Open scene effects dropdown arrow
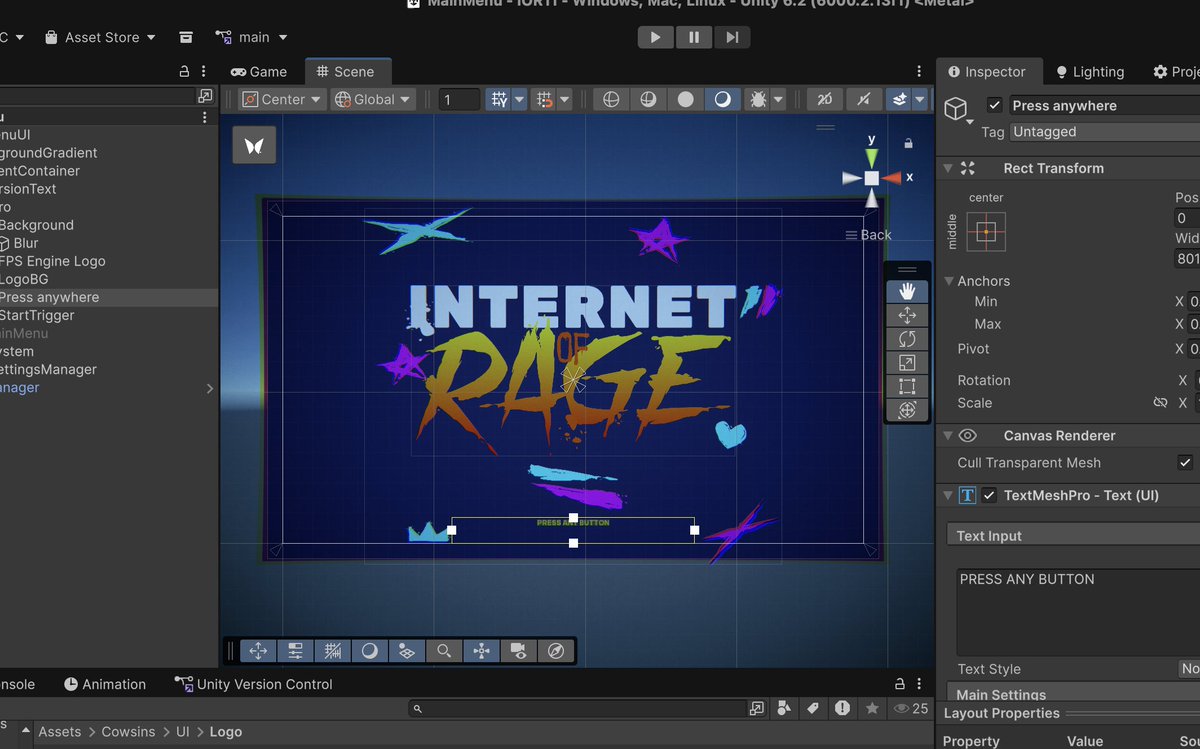This screenshot has width=1200, height=749. point(919,99)
